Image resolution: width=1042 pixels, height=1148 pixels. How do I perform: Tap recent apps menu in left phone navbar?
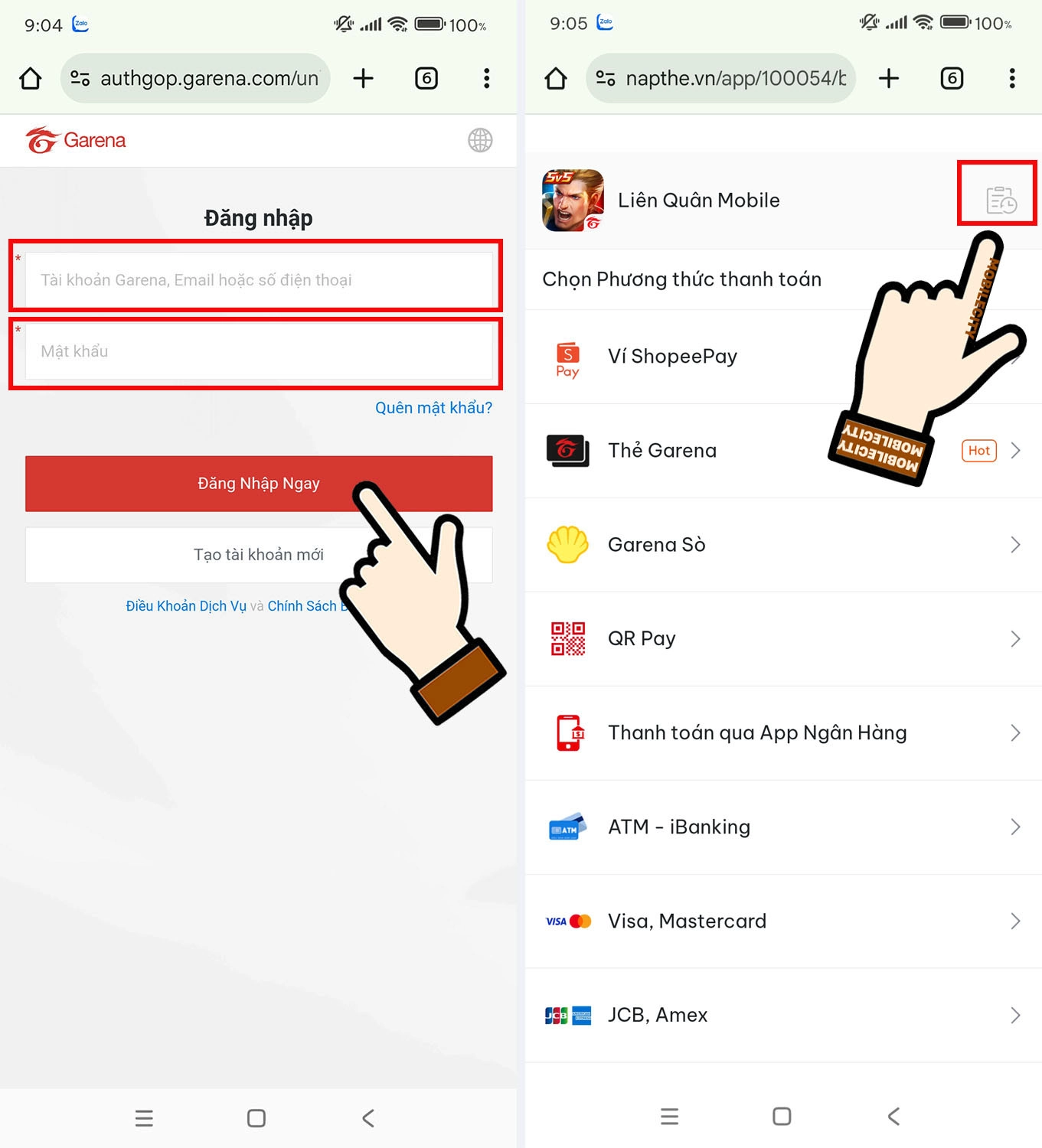pos(144,1118)
